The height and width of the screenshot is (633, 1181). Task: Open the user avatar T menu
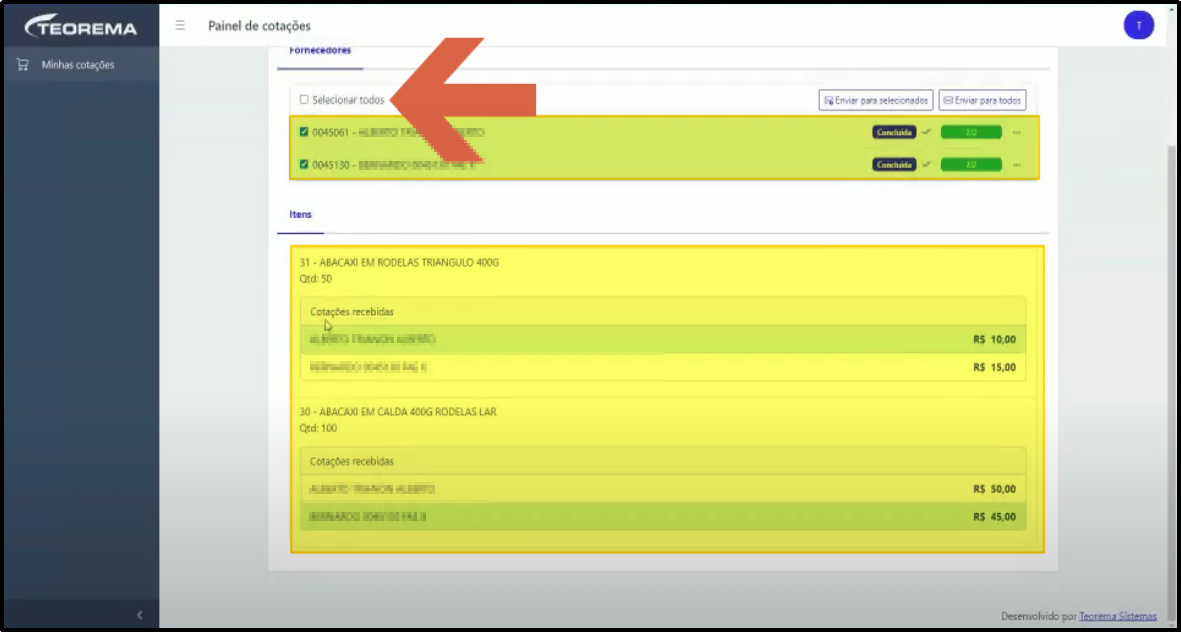(x=1139, y=26)
